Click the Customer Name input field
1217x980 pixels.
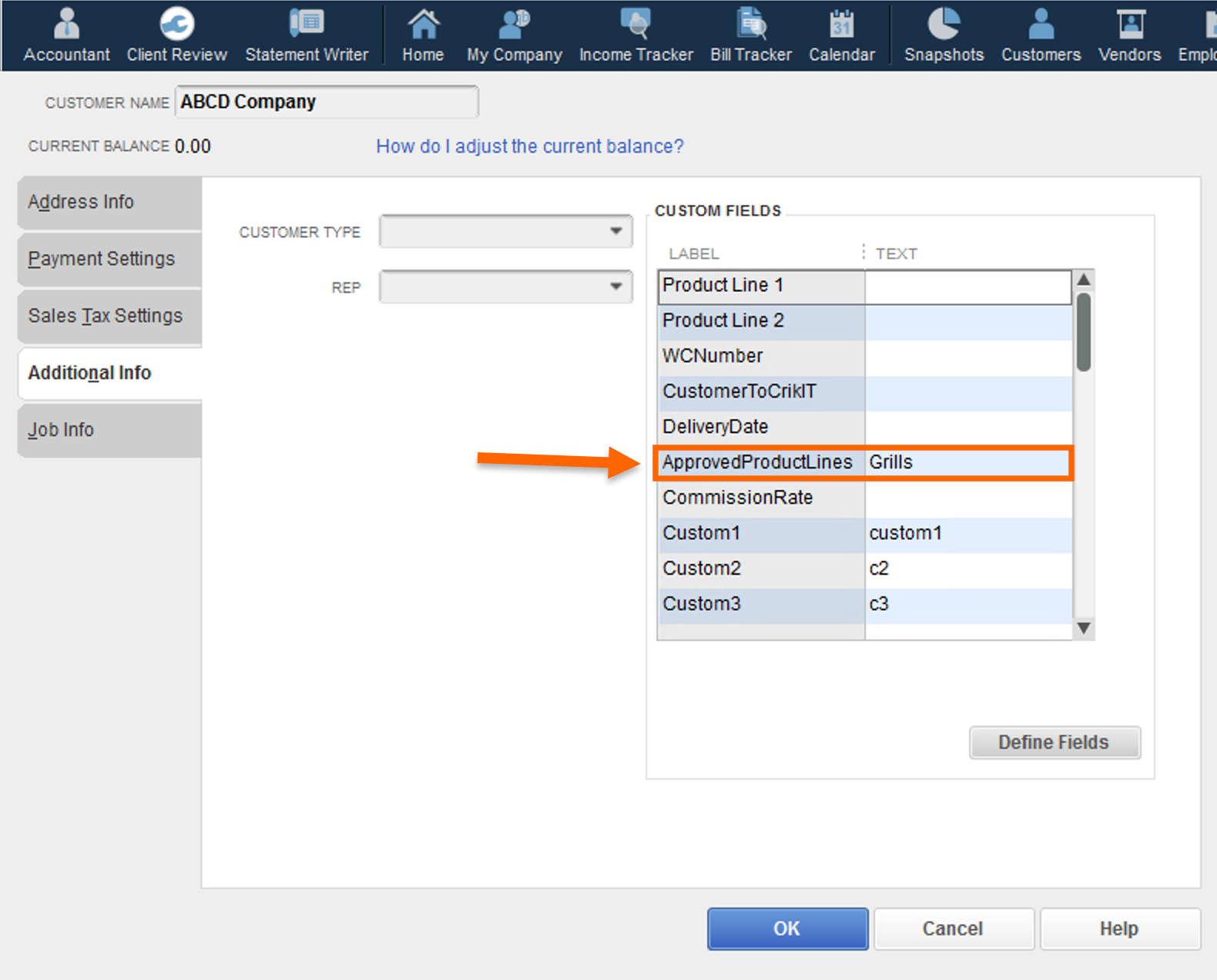tap(327, 102)
